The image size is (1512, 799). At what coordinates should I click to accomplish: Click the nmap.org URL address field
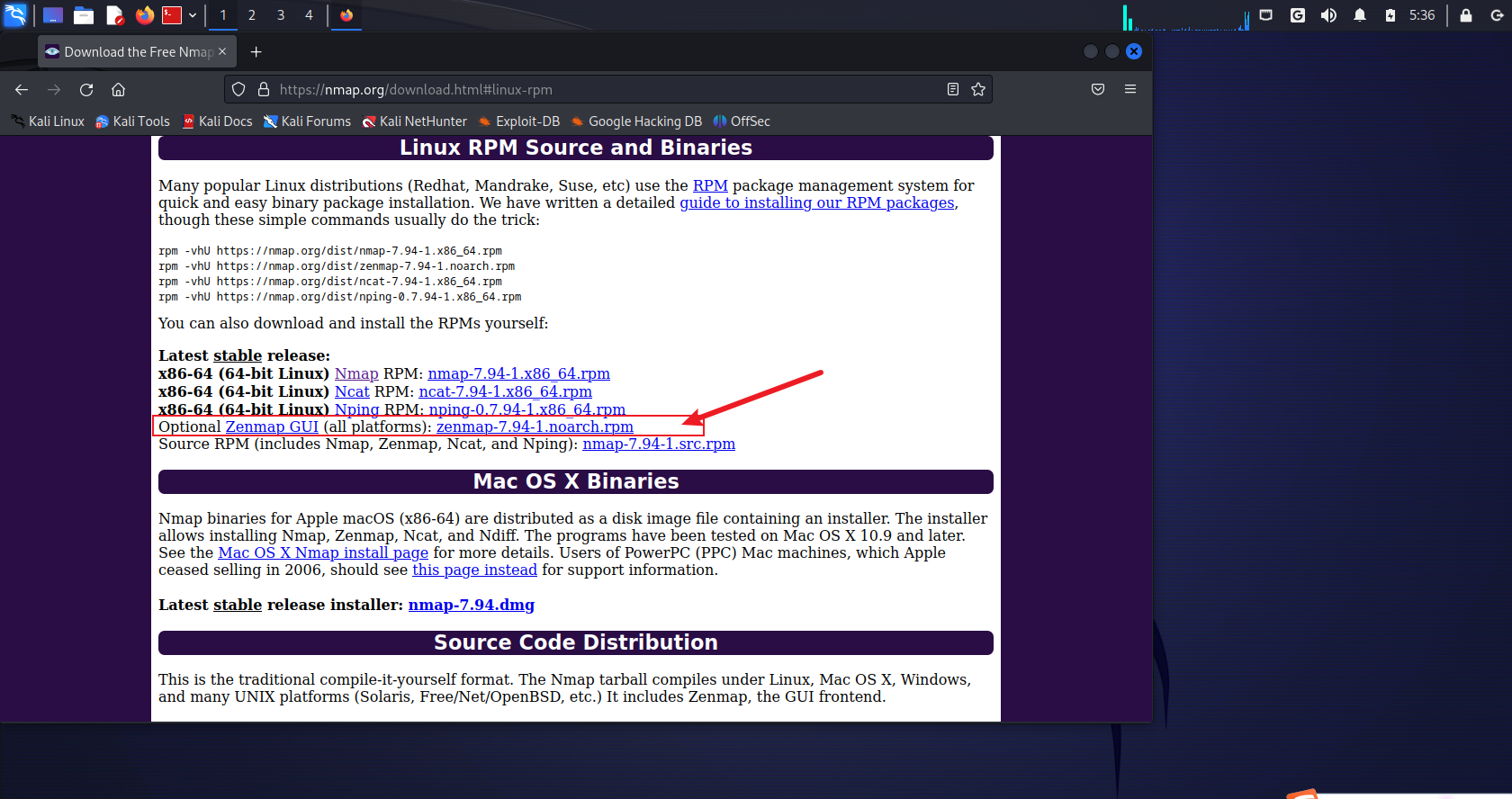(x=607, y=89)
